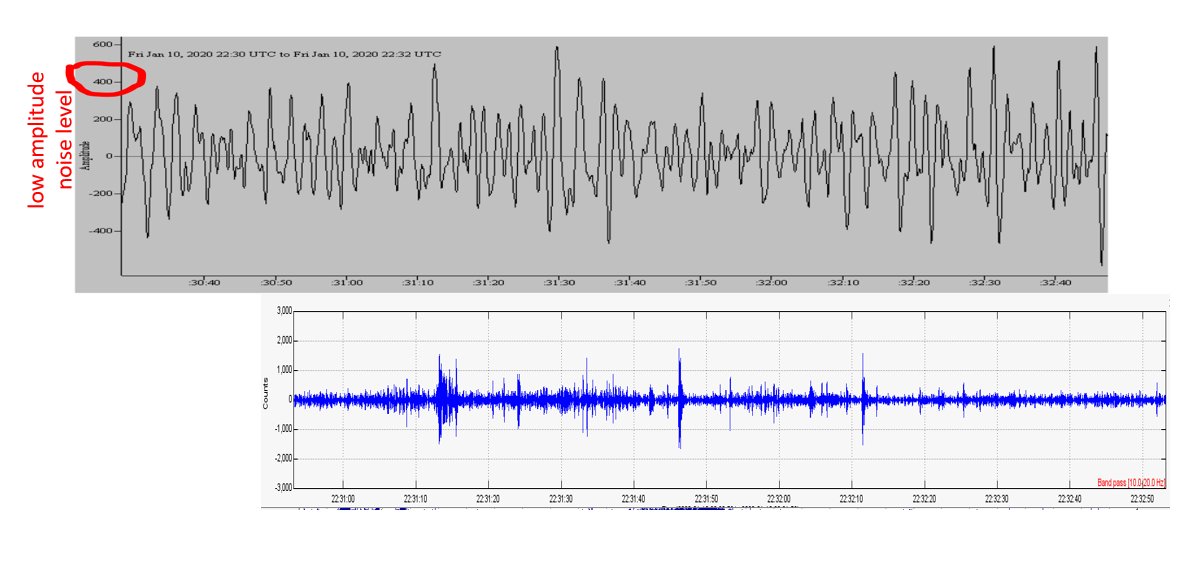This screenshot has height=582, width=1194.
Task: Click the '-1,000' counts tick label
Action: [283, 429]
